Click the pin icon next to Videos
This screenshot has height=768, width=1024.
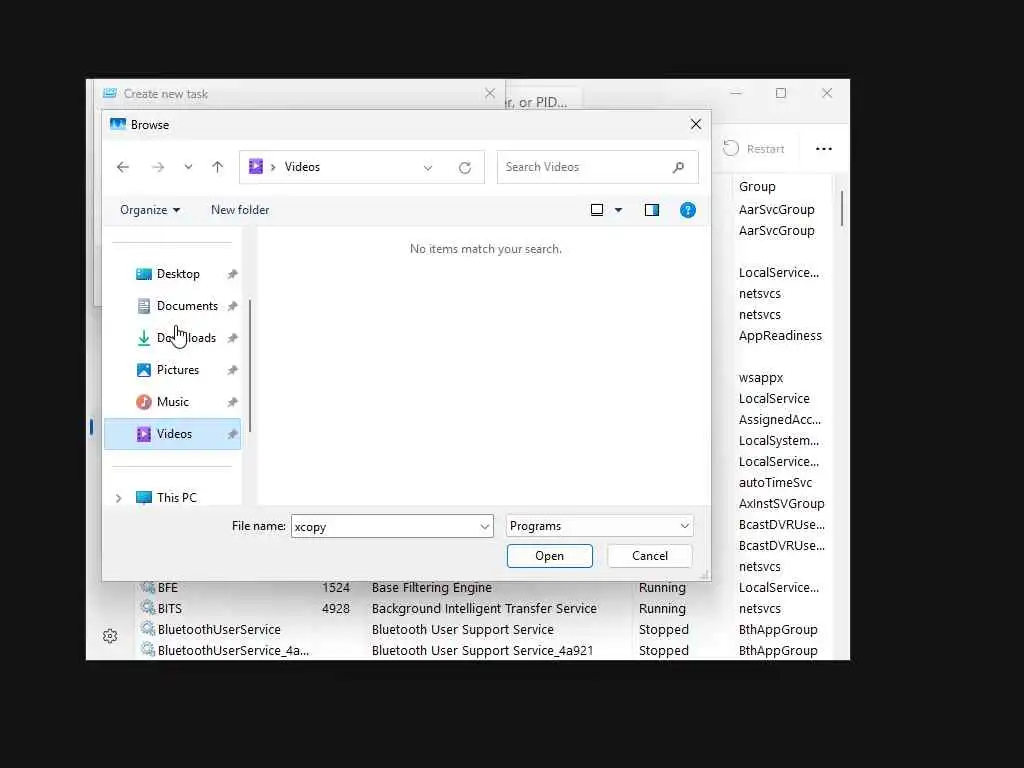pyautogui.click(x=232, y=434)
